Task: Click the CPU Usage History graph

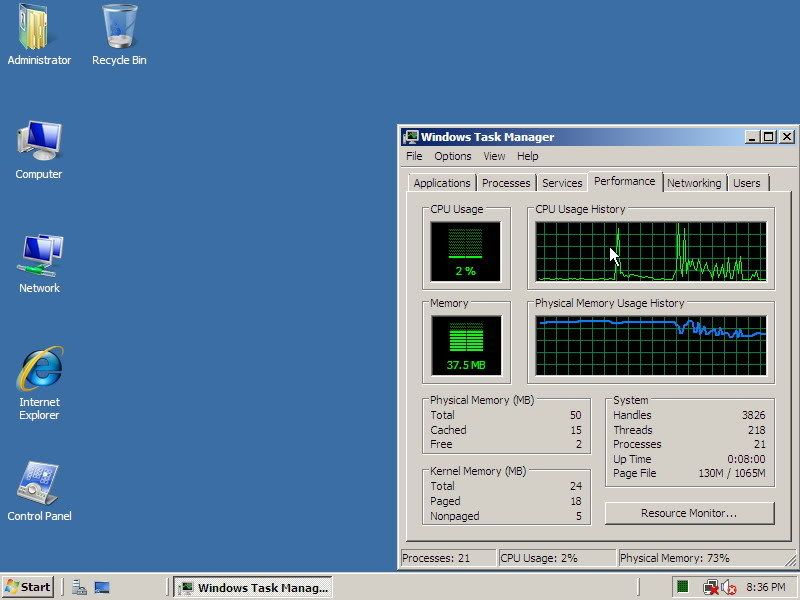Action: click(x=651, y=252)
